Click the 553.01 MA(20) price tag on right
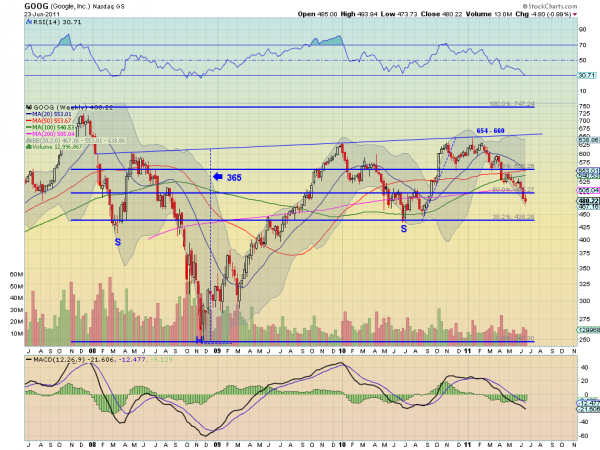600x450 pixels. point(589,170)
